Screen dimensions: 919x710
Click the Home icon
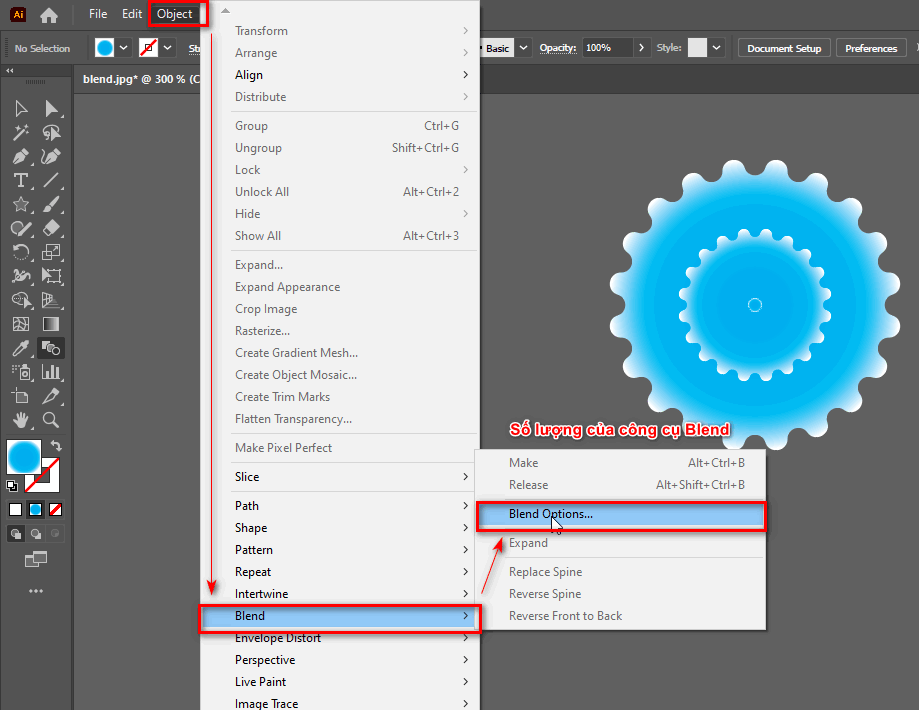click(x=48, y=15)
